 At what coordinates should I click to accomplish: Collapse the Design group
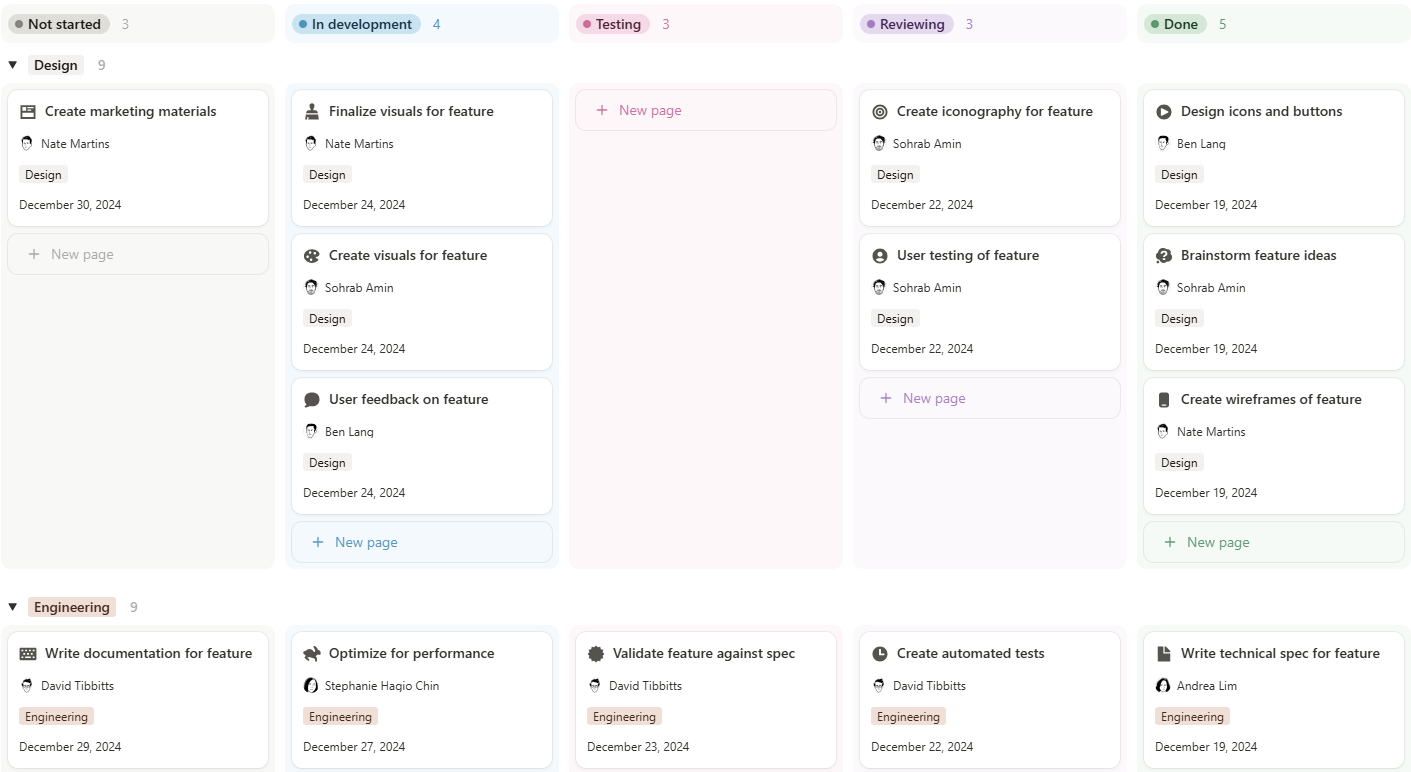click(x=13, y=65)
